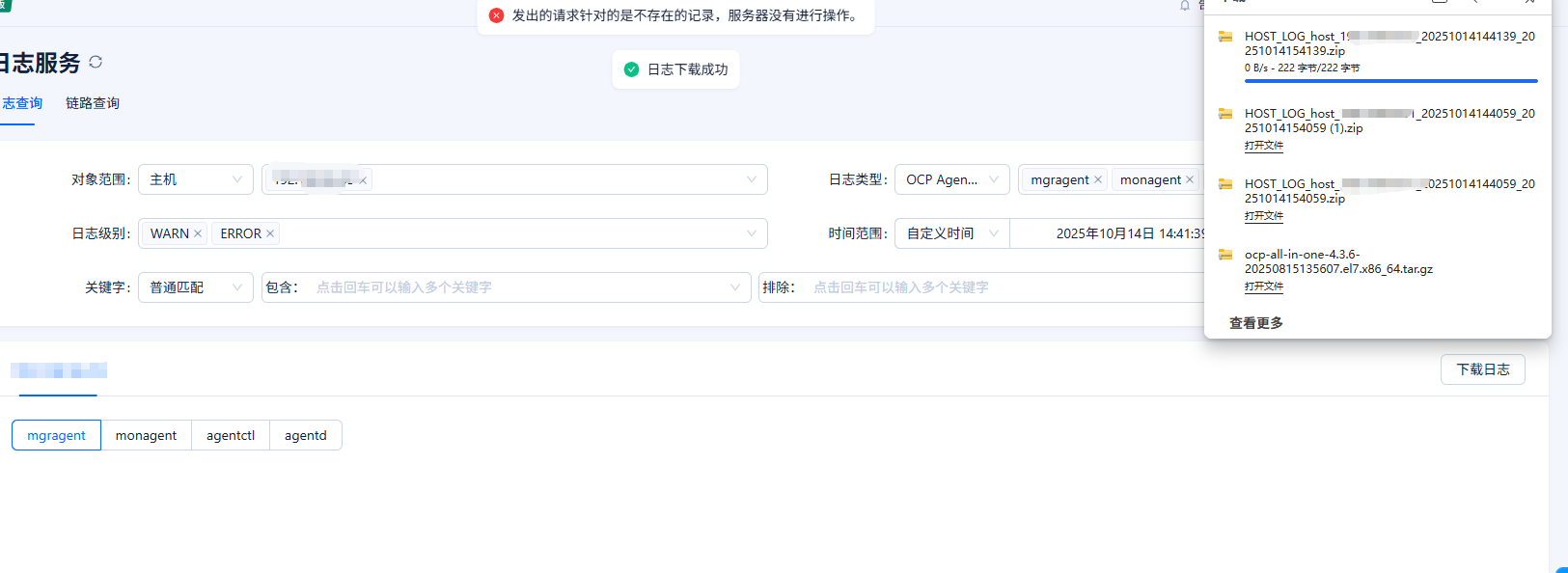
Task: Remove the selected host IP tag
Action: click(x=363, y=180)
